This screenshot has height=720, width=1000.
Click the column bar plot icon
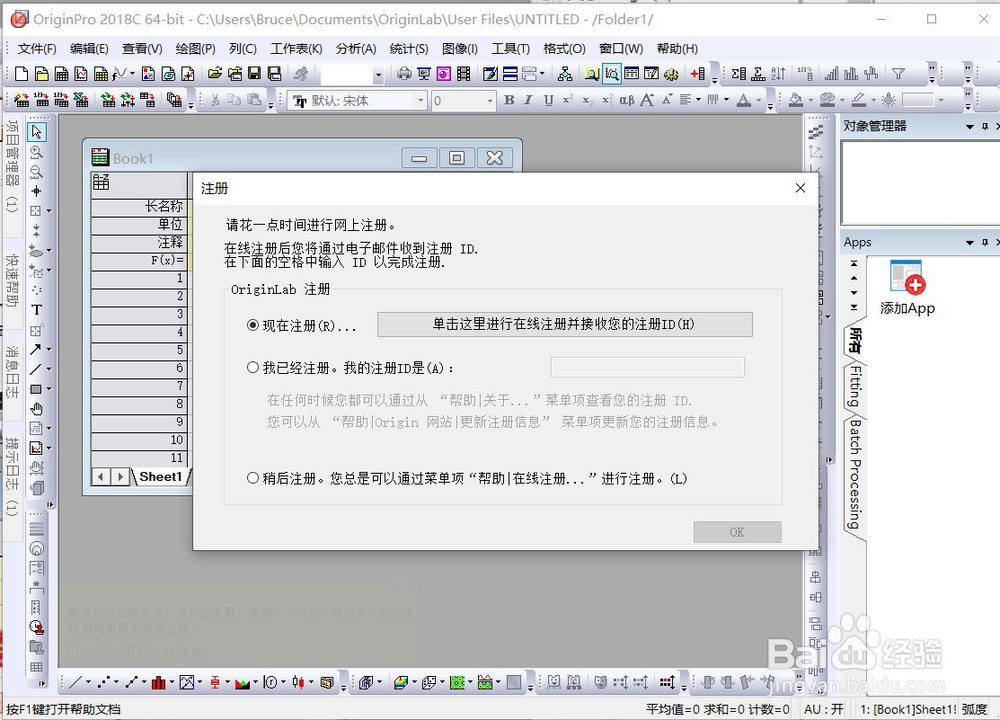point(158,682)
